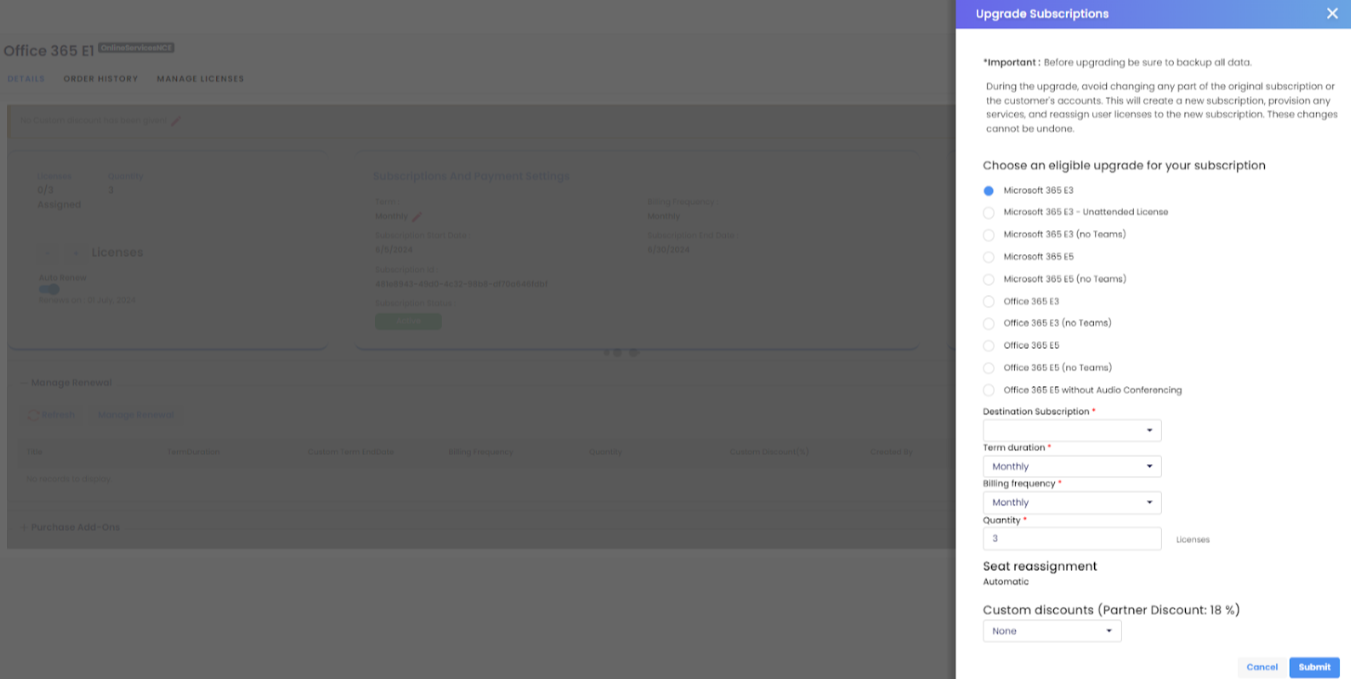
Task: Select Office 365 E3 (no Teams)
Action: point(988,323)
